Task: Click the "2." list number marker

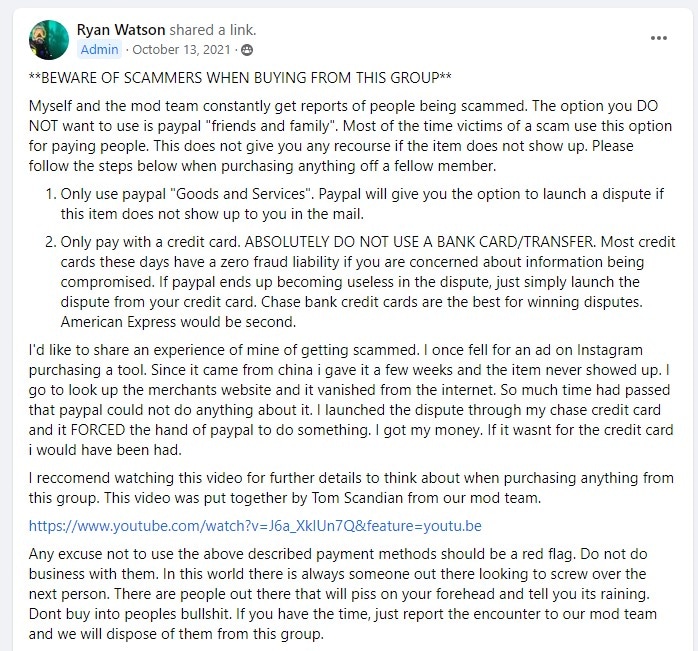Action: click(51, 242)
